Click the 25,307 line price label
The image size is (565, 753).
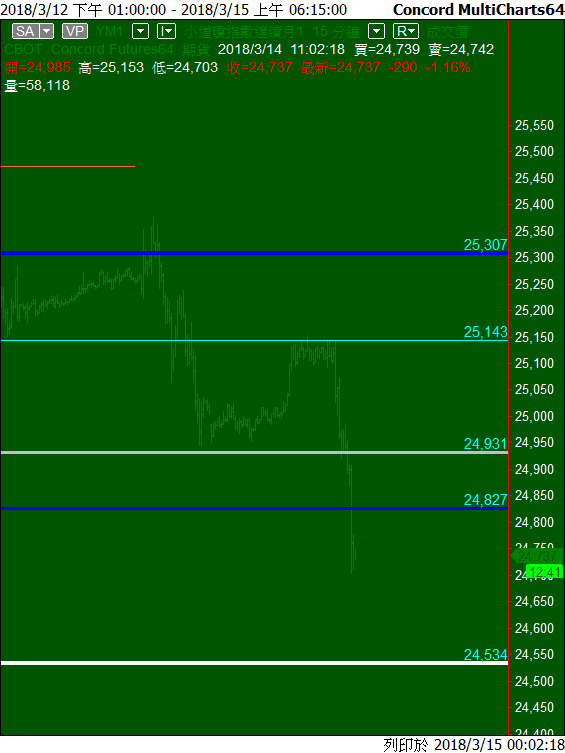click(485, 244)
